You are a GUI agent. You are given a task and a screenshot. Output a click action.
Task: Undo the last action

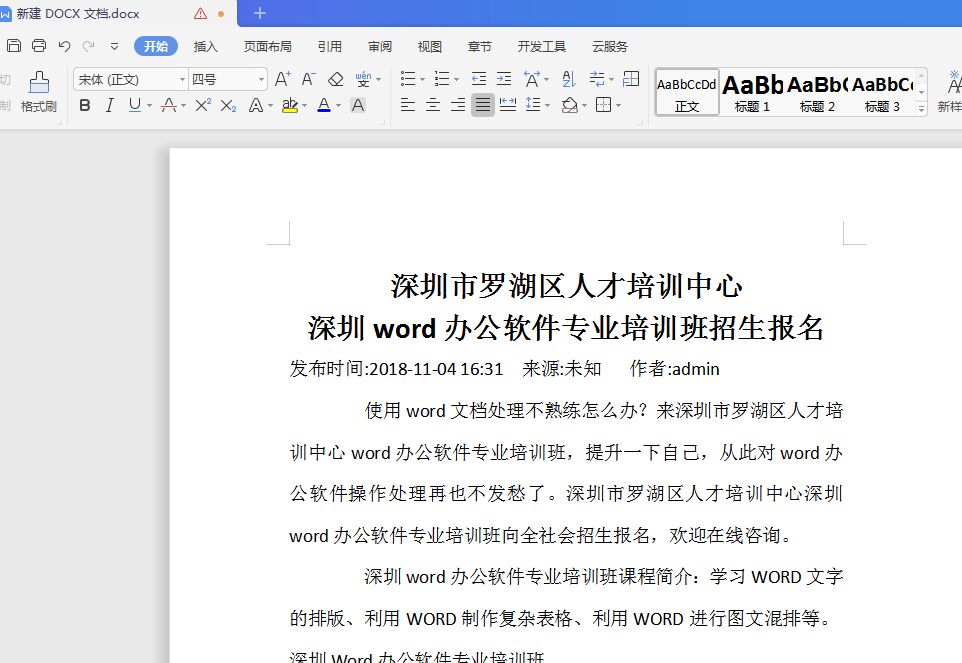pyautogui.click(x=64, y=46)
